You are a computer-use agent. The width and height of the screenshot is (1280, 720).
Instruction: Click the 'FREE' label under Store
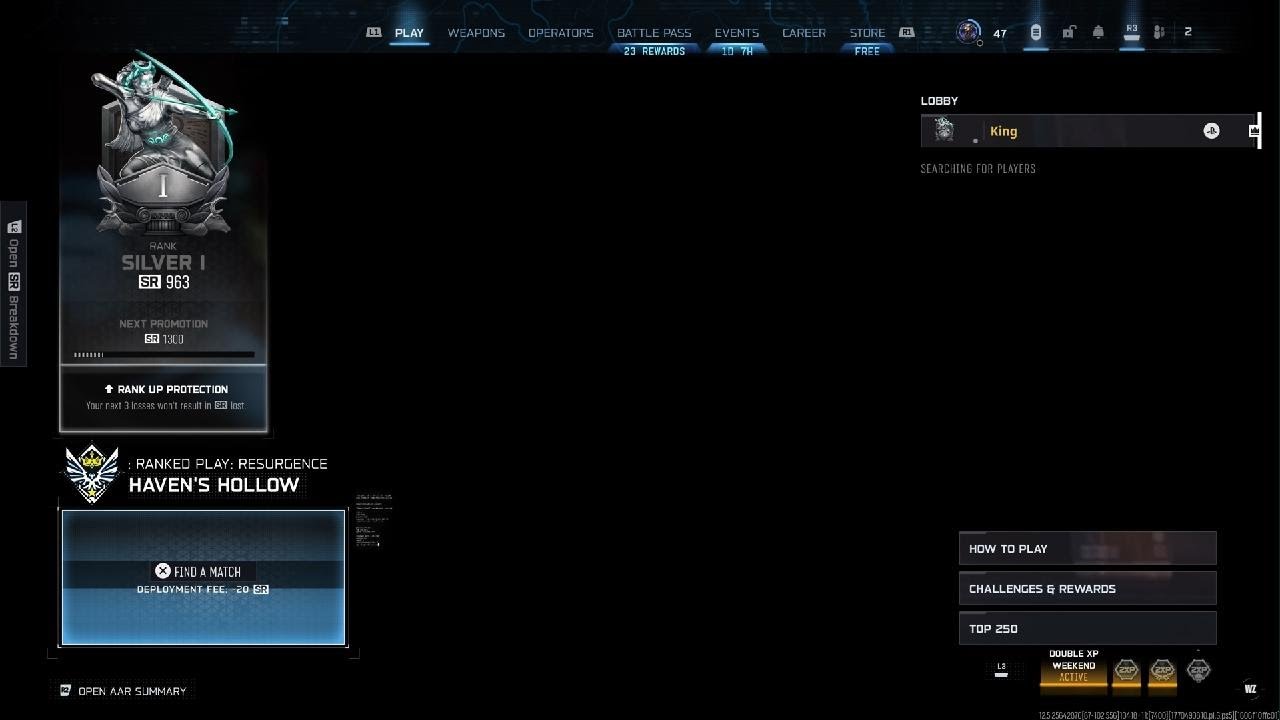tap(867, 51)
